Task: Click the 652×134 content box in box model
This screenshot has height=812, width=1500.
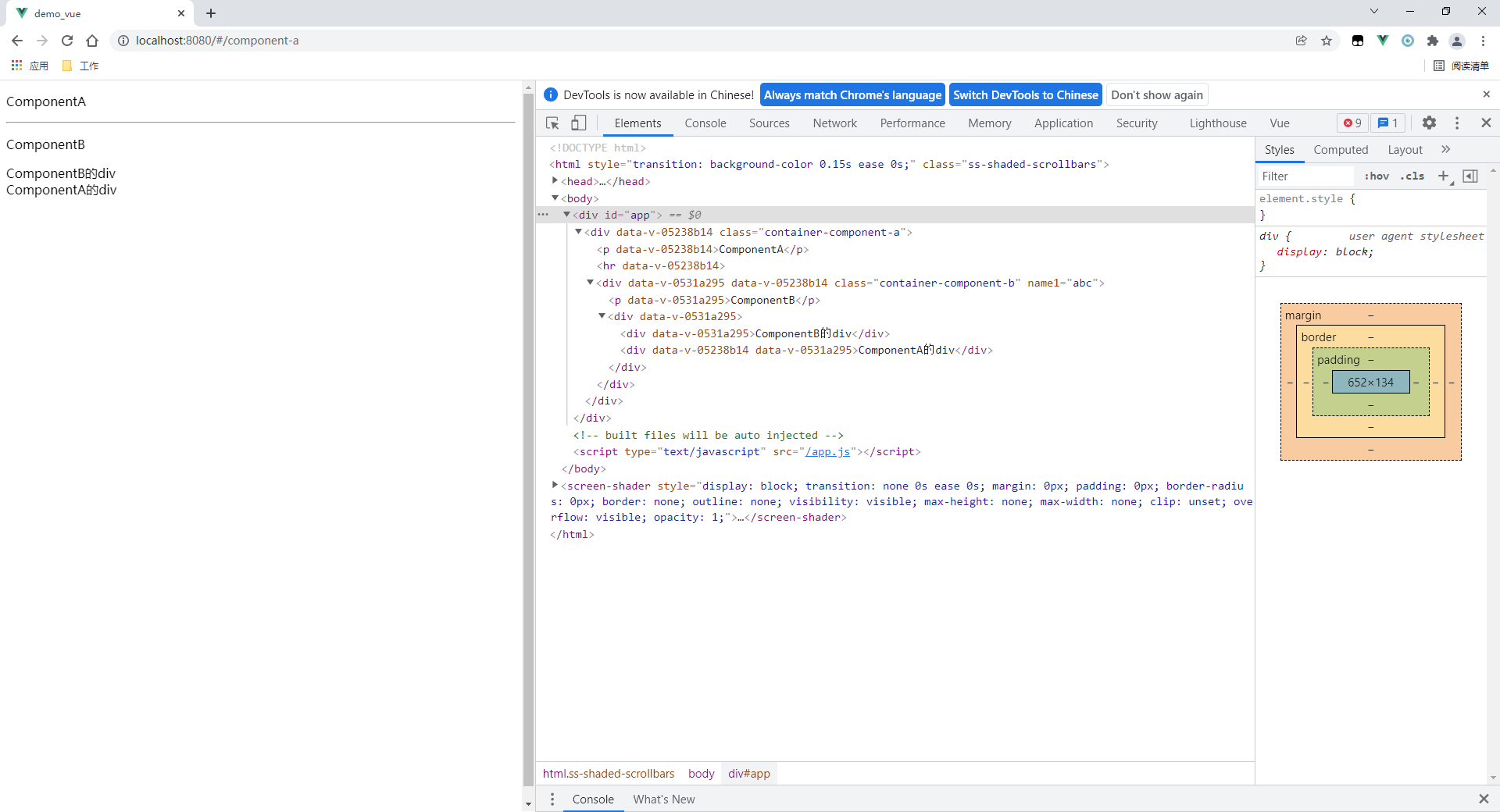Action: click(1370, 382)
